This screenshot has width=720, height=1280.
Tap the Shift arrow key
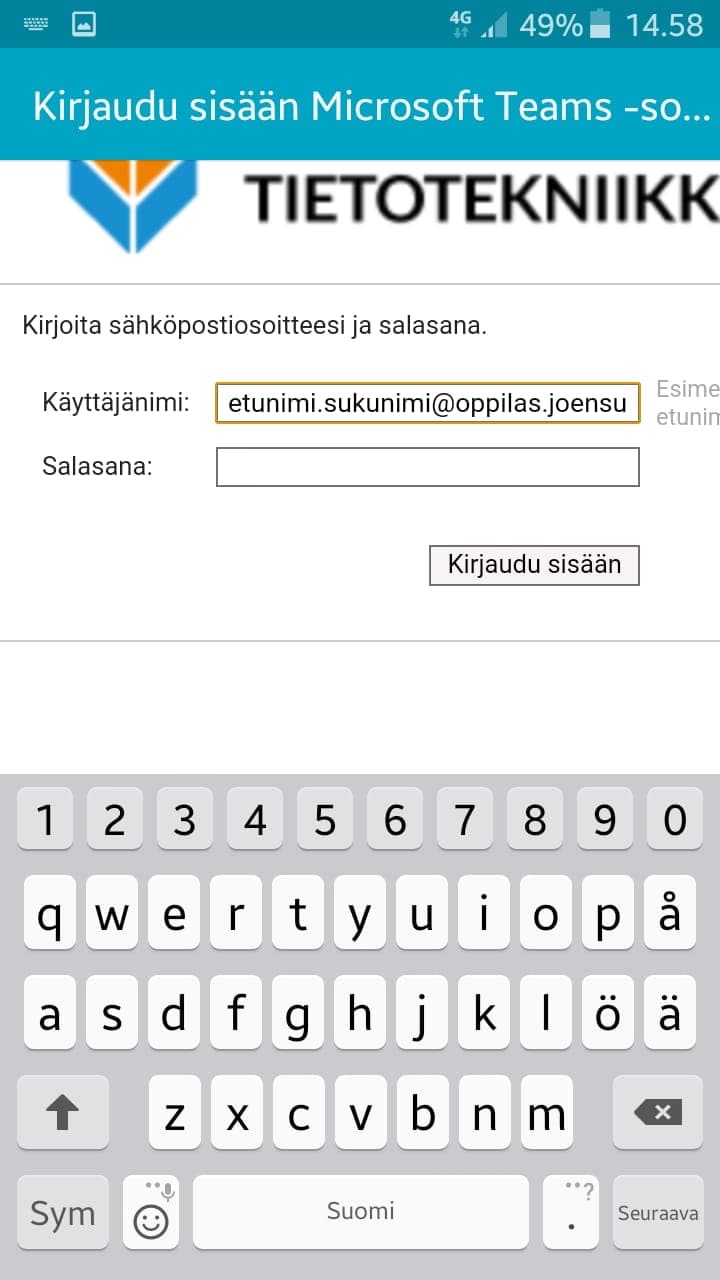(x=62, y=1112)
